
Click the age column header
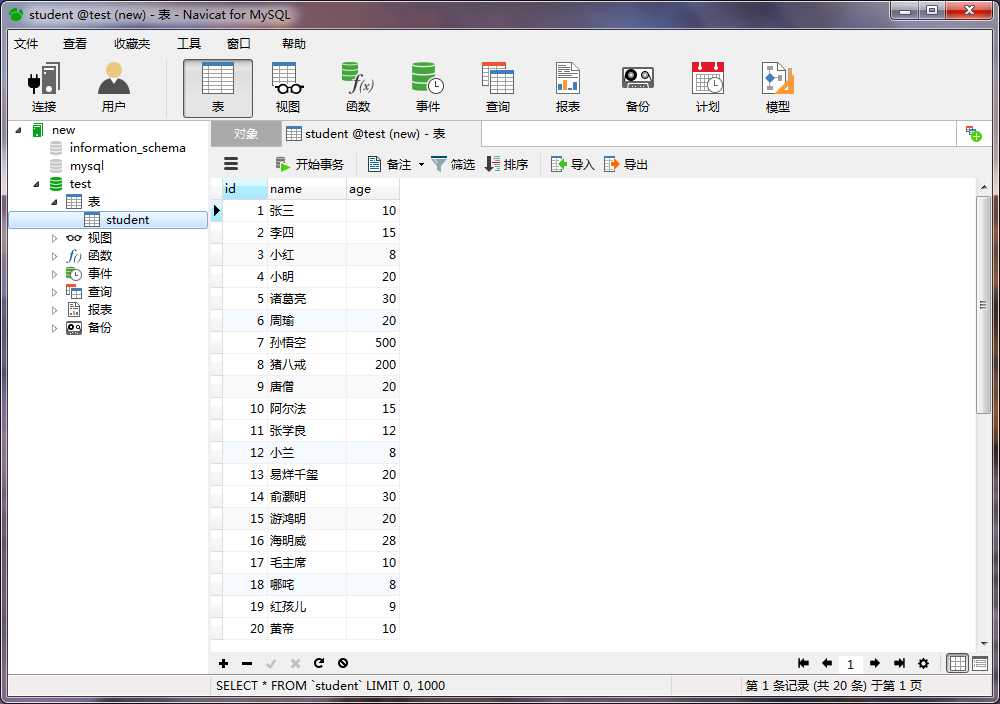click(x=372, y=189)
